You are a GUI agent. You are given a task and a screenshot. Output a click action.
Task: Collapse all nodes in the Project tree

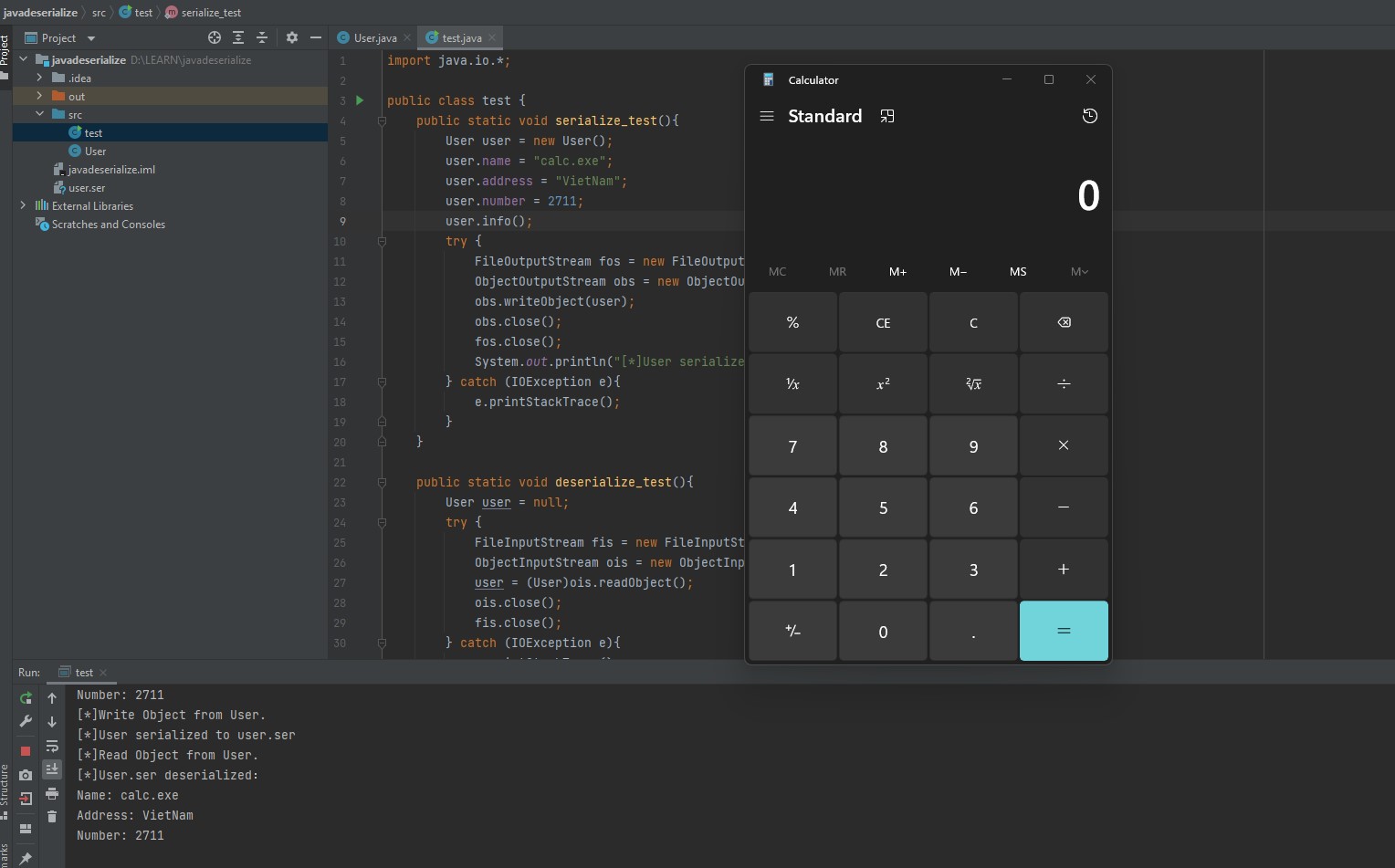263,37
